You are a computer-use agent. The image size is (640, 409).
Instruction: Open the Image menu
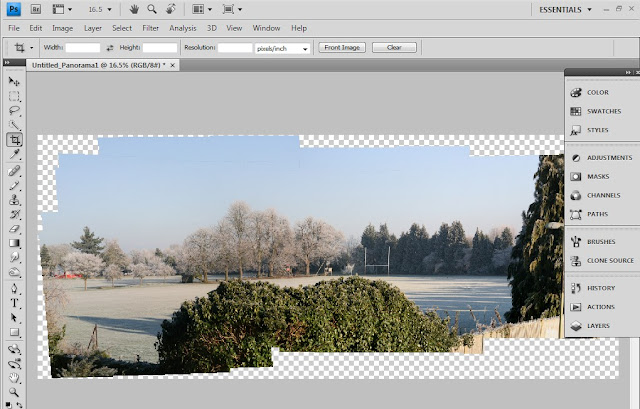coord(62,28)
